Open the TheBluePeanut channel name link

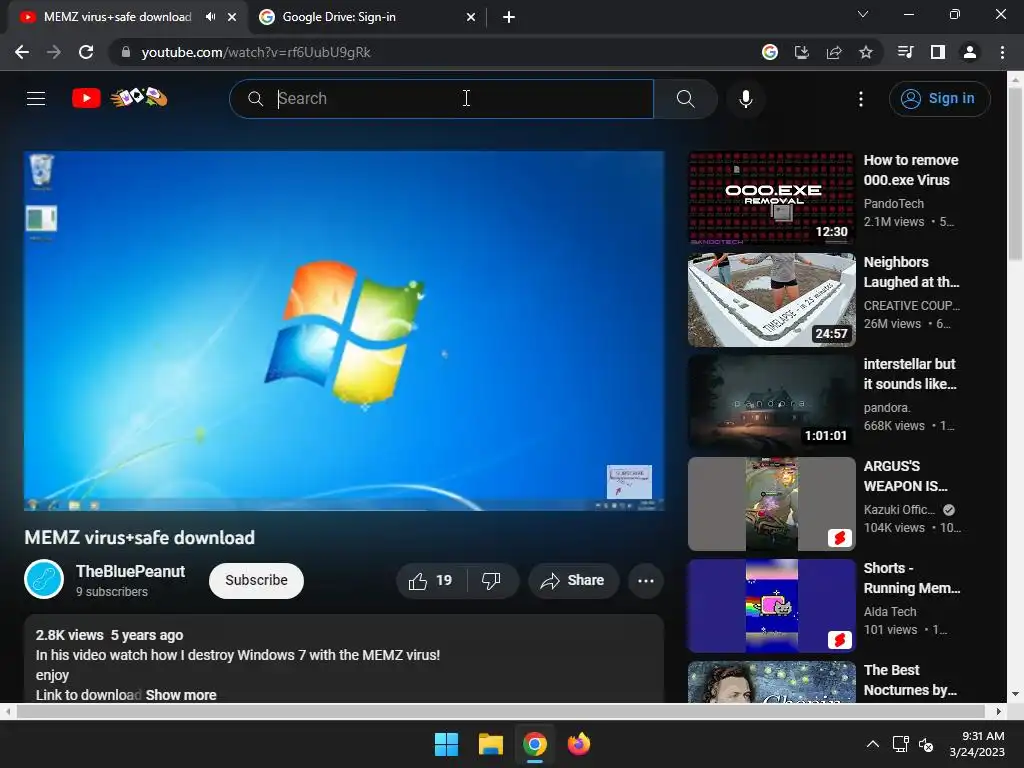point(131,571)
